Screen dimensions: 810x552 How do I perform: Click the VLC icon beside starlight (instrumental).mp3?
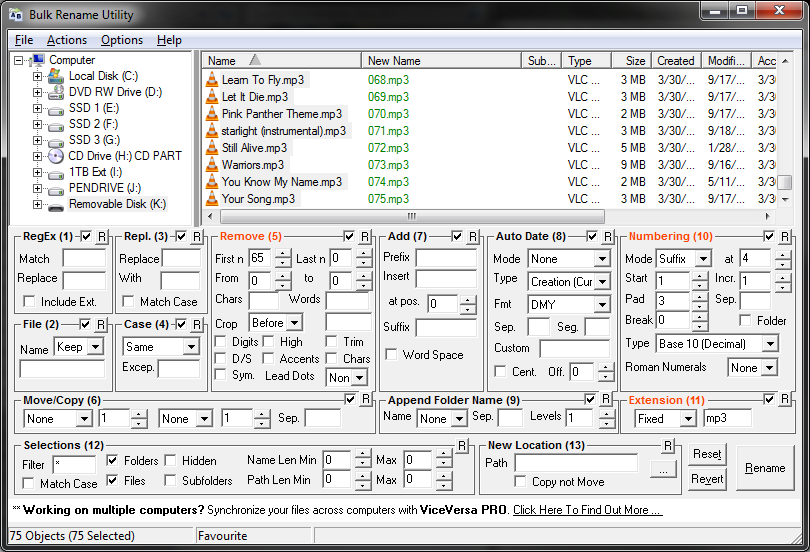(x=212, y=131)
